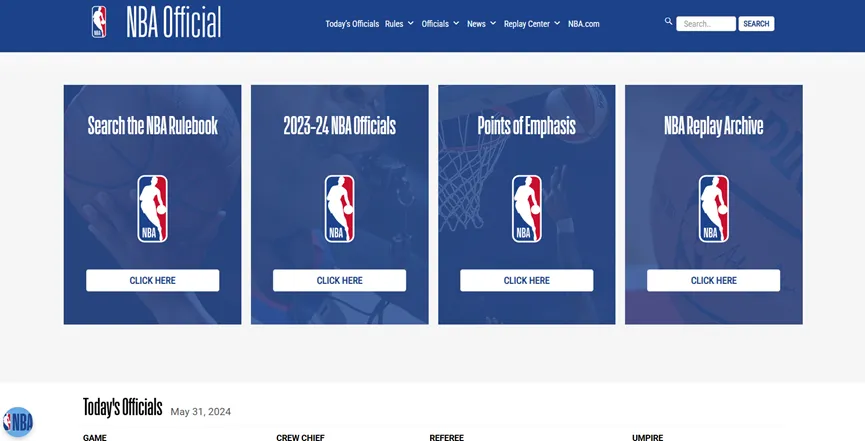Focus the Search text field
The image size is (865, 441).
pyautogui.click(x=705, y=24)
